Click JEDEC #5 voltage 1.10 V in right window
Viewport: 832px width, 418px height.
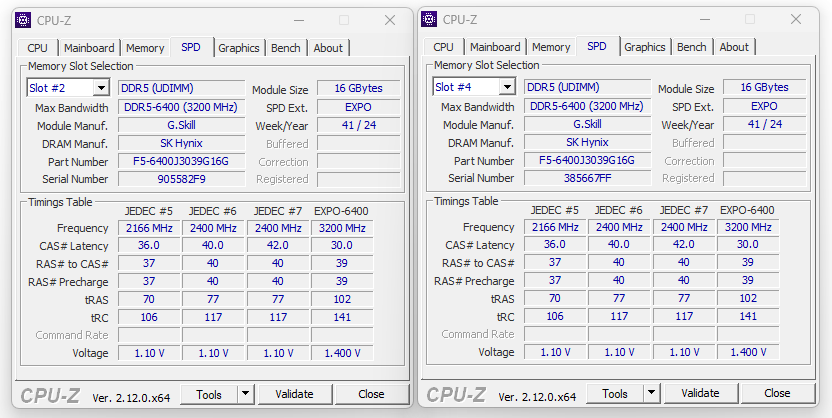click(x=555, y=352)
